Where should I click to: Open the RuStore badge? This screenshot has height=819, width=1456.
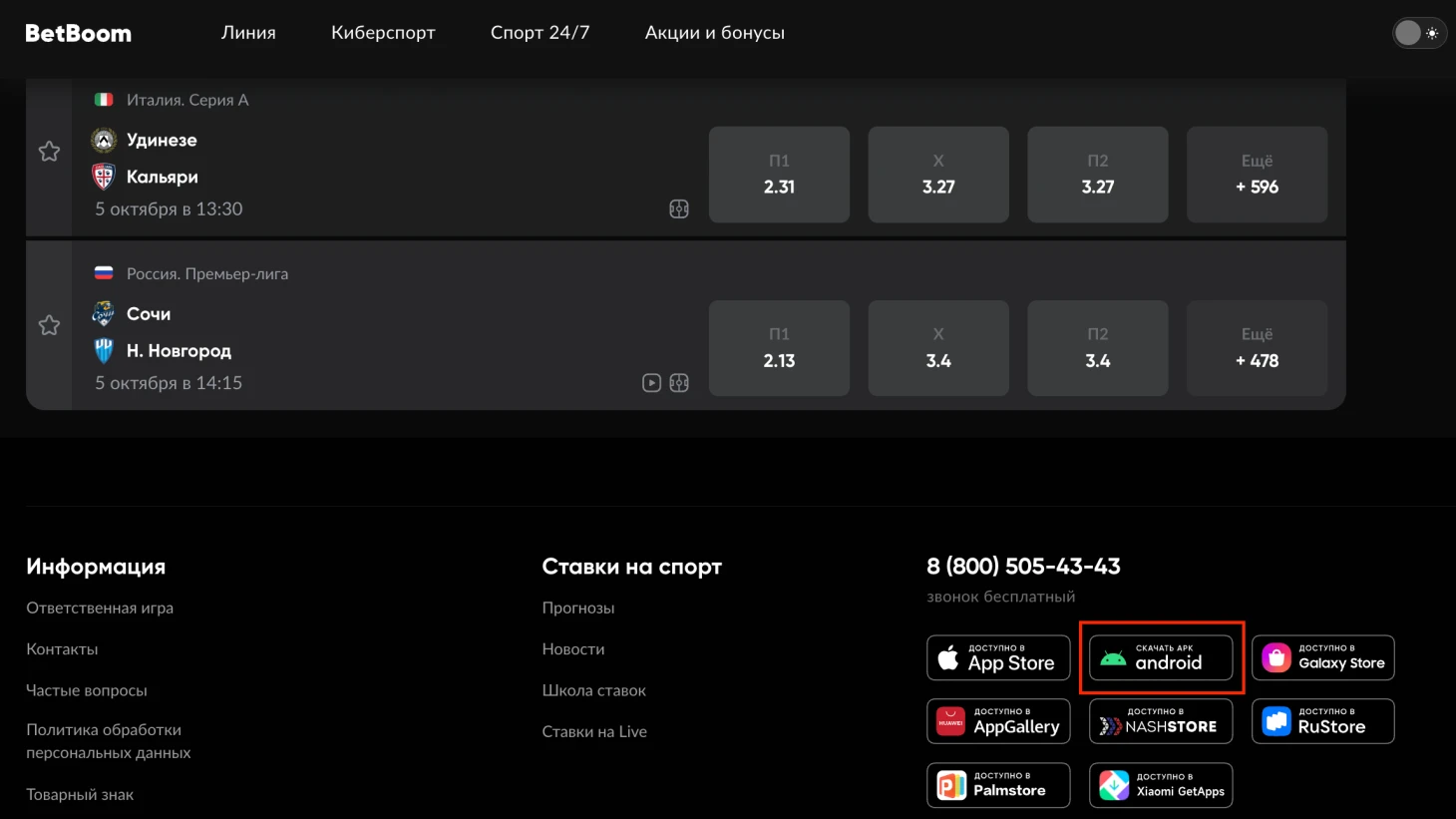(1323, 721)
